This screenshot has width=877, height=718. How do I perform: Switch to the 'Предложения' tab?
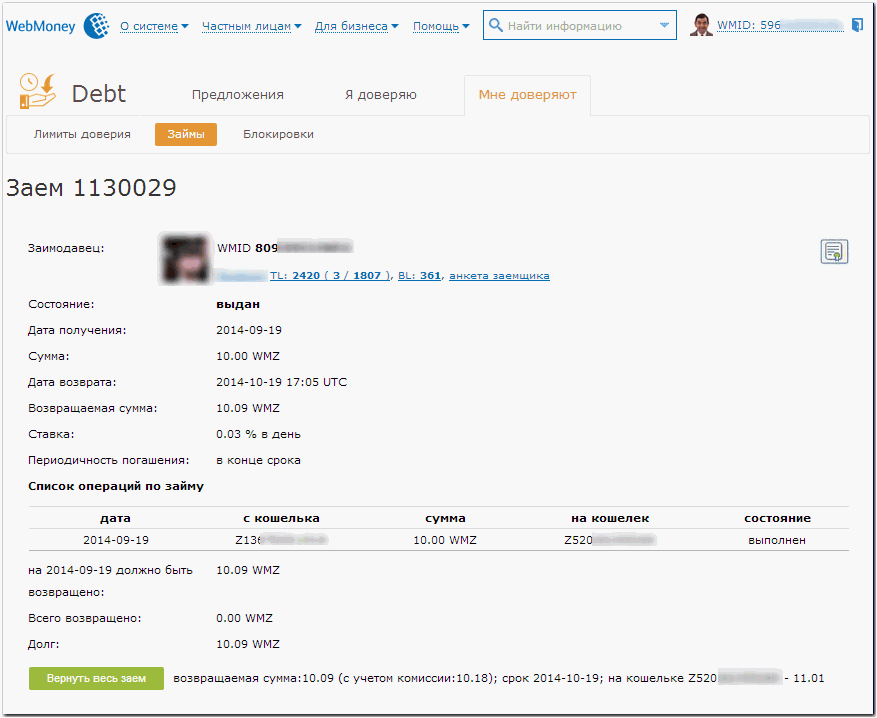click(x=238, y=95)
